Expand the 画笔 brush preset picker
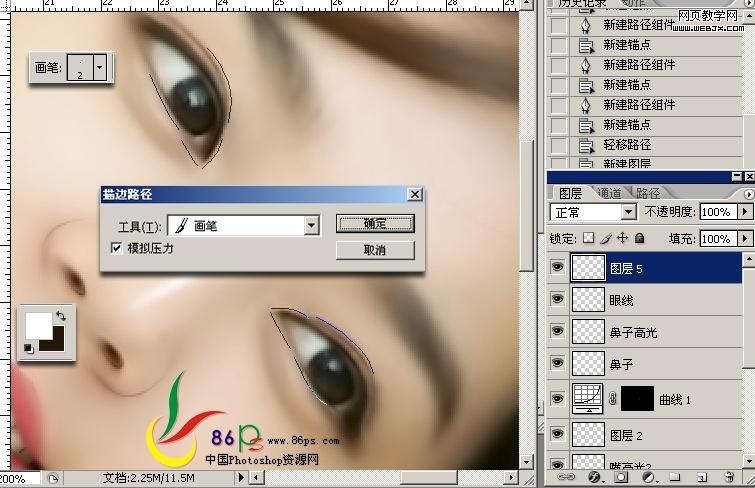Screen dimensions: 755x488 coord(100,68)
